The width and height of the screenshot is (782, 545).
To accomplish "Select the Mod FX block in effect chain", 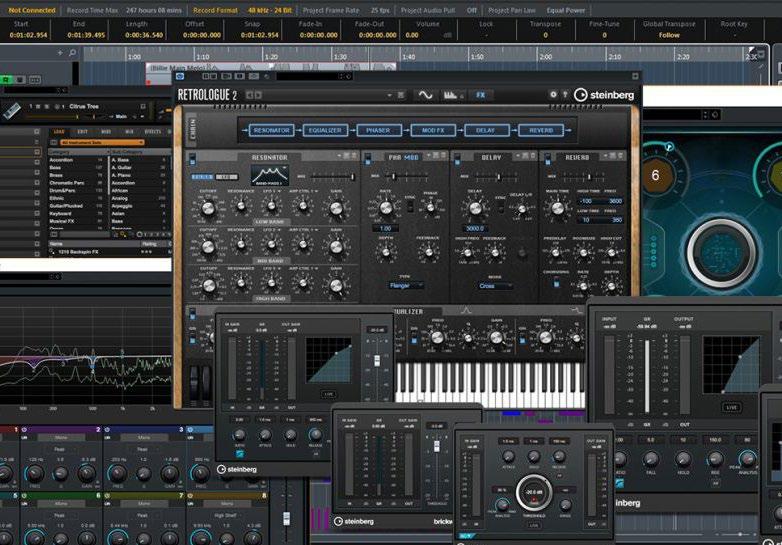I will 432,130.
